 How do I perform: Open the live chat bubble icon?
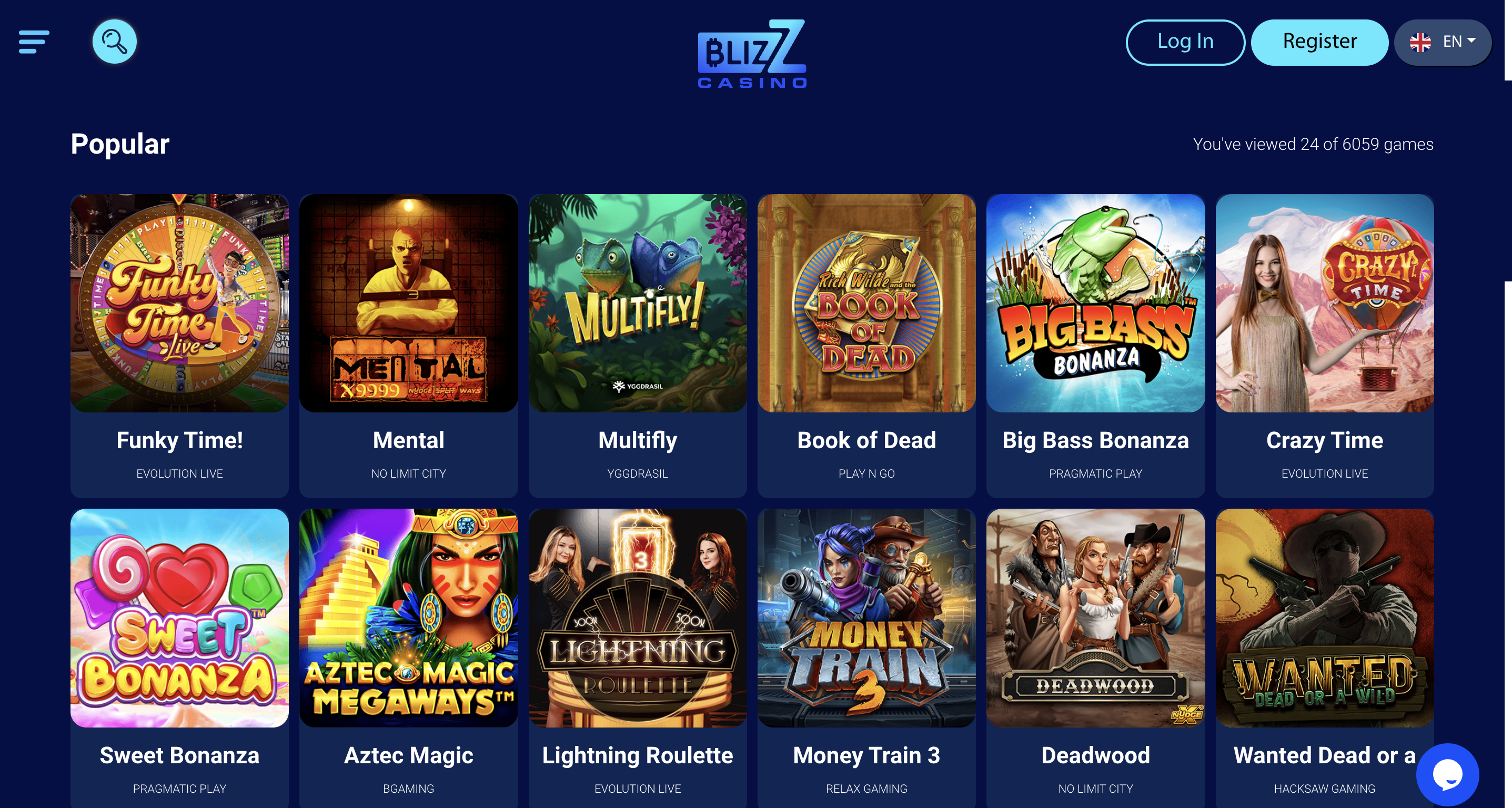click(x=1447, y=774)
